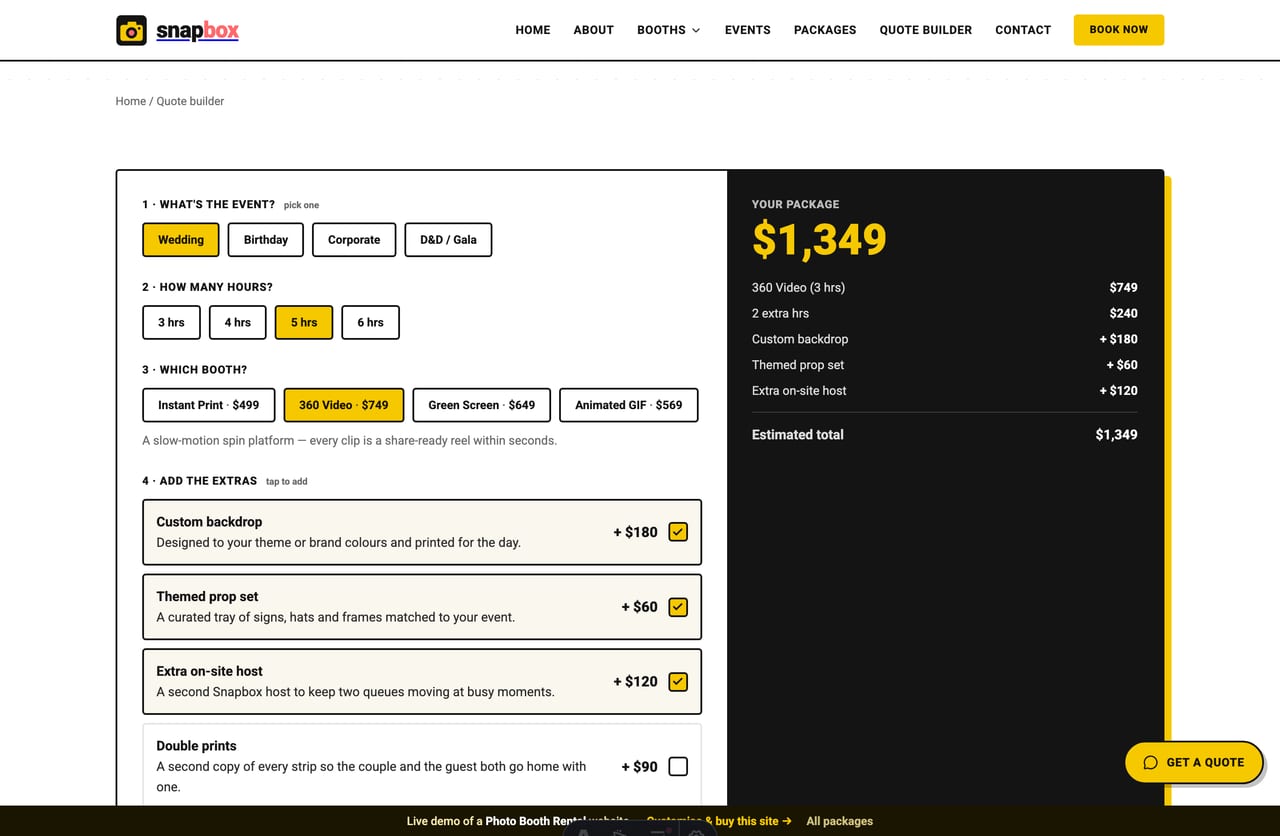Click the Estimated total label
Image resolution: width=1280 pixels, height=836 pixels.
(x=798, y=435)
